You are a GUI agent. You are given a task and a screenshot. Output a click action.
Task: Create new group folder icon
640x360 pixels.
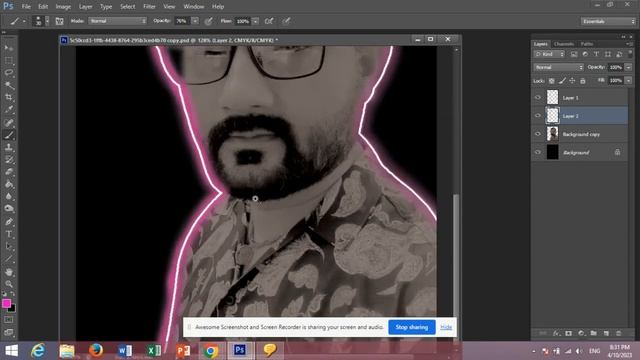593,333
